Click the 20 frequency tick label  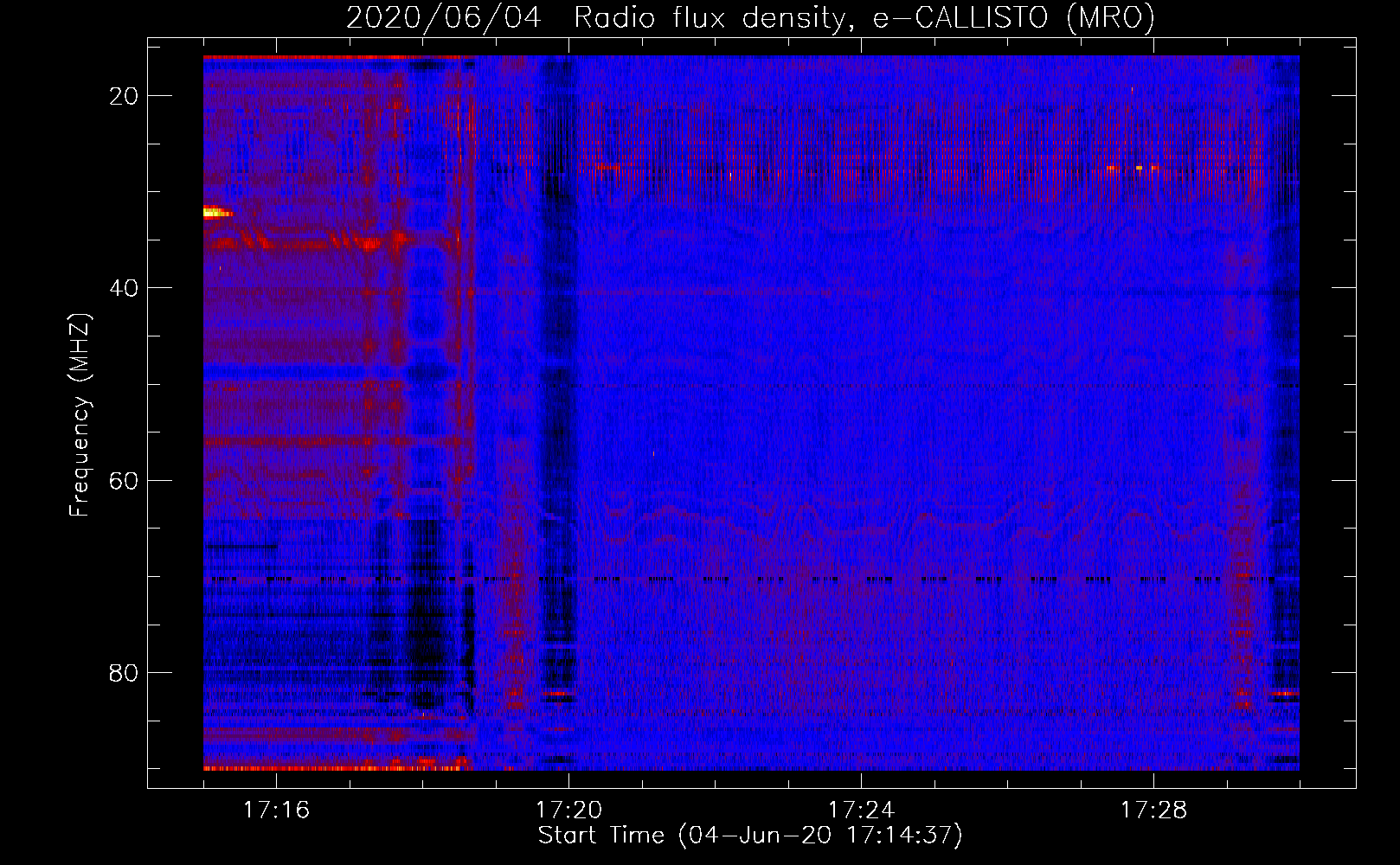point(124,96)
